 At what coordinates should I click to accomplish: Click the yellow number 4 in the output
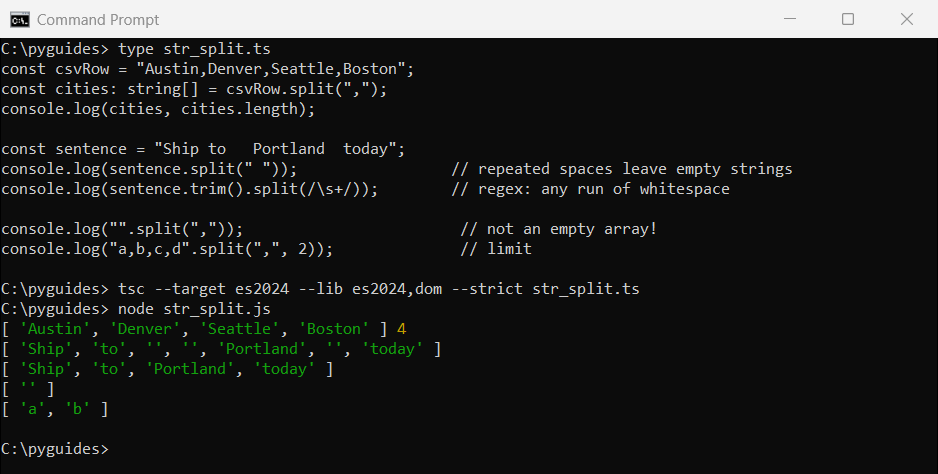[x=401, y=329]
